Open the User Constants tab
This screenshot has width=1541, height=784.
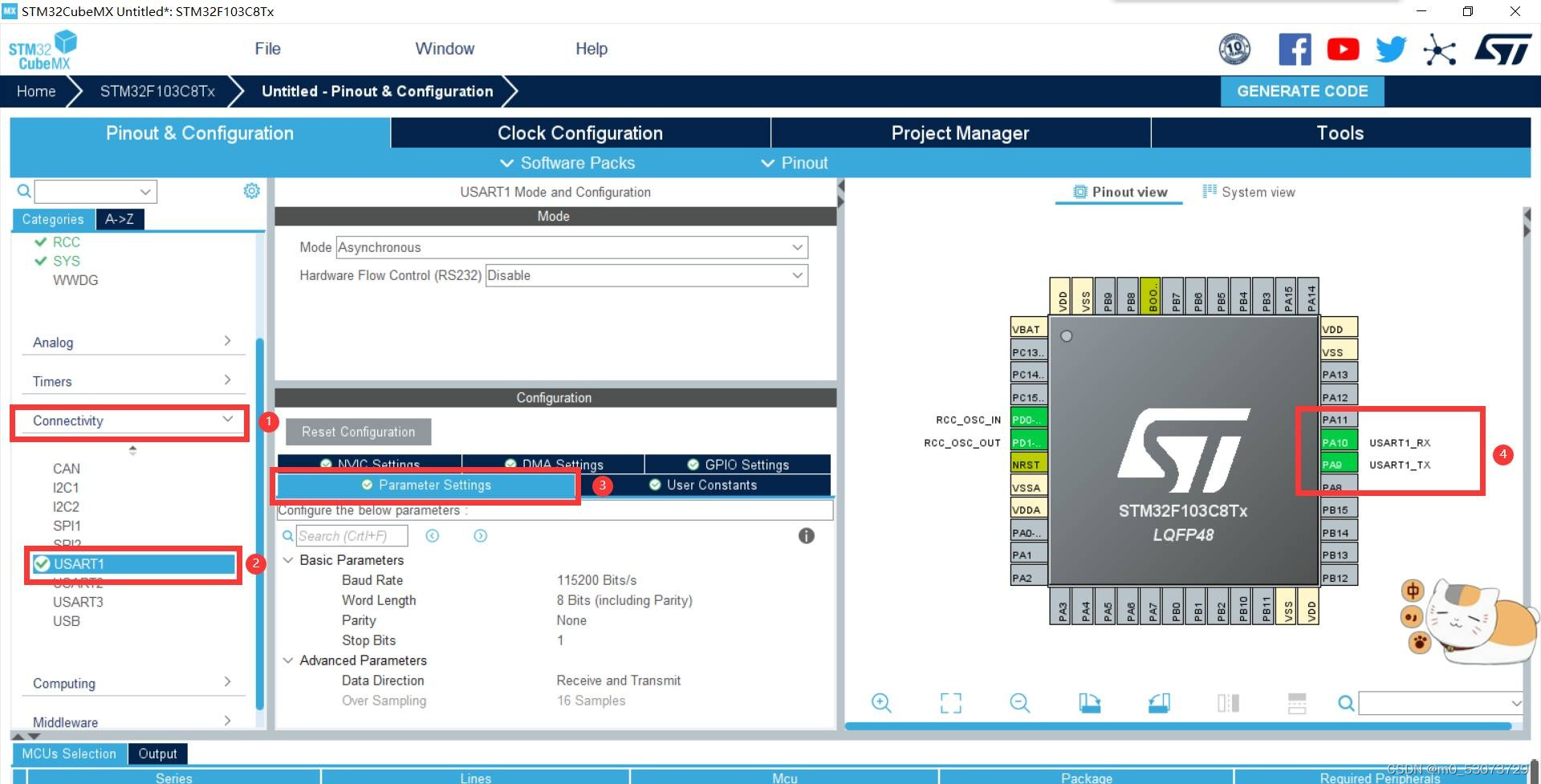(x=703, y=485)
